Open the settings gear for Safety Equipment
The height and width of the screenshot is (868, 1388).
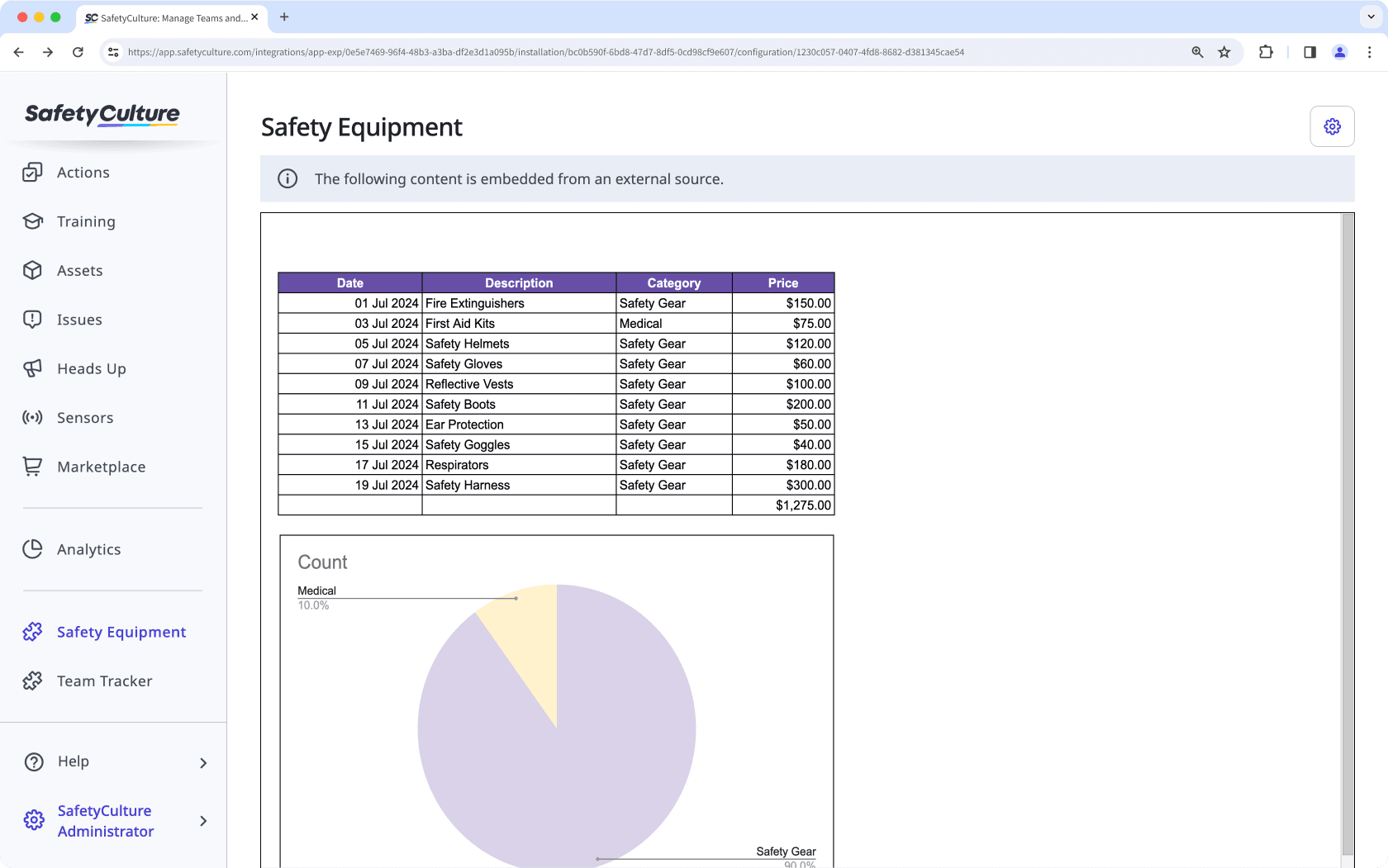[1332, 126]
